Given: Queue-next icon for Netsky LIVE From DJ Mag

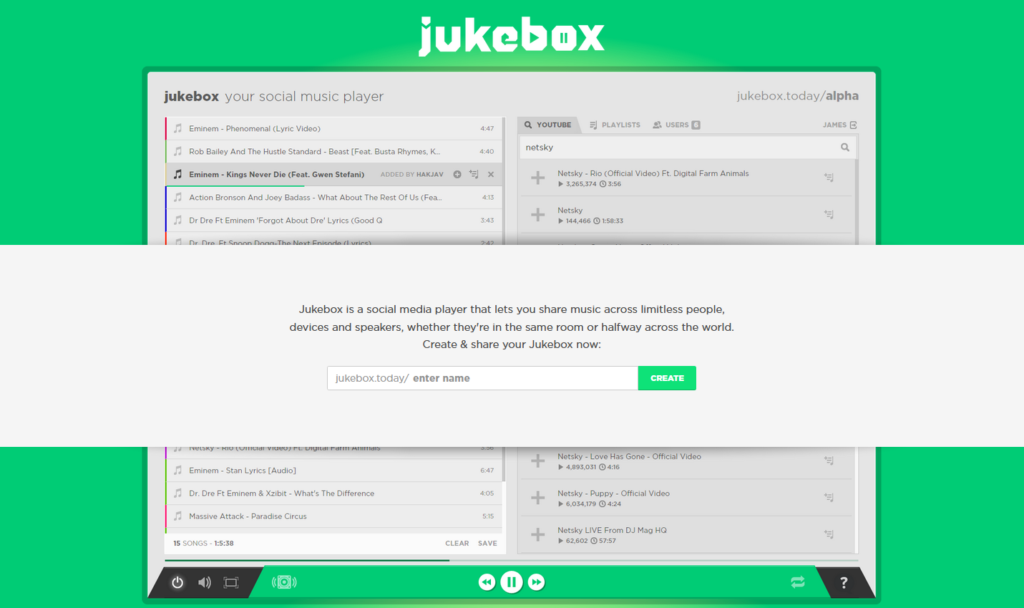Looking at the screenshot, I should [829, 535].
